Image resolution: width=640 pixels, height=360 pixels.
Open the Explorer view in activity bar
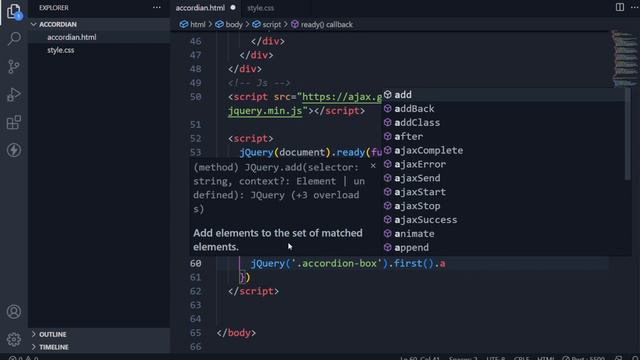click(14, 11)
